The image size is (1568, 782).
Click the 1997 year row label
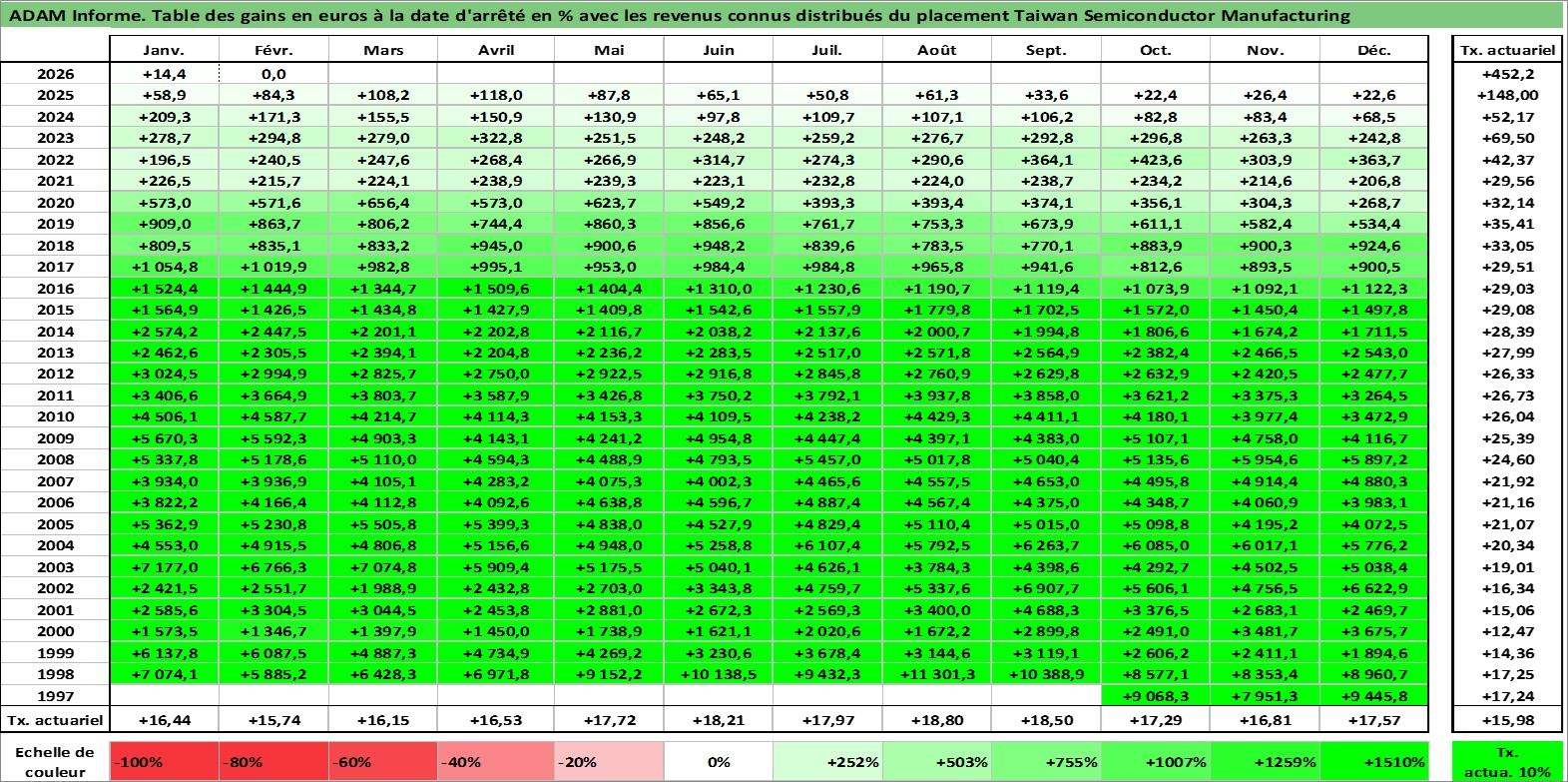(x=55, y=696)
